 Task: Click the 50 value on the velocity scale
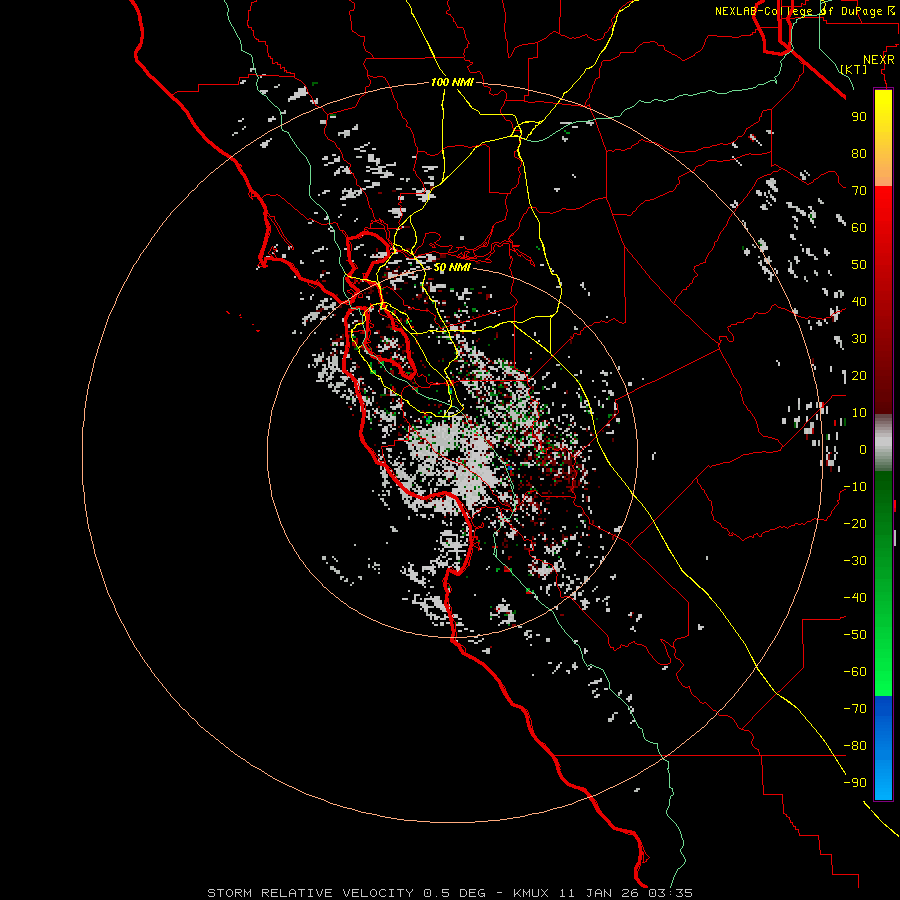tap(859, 265)
